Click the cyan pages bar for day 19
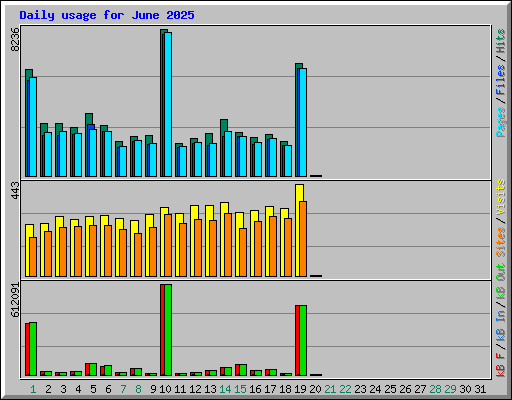The image size is (512, 400). (303, 122)
